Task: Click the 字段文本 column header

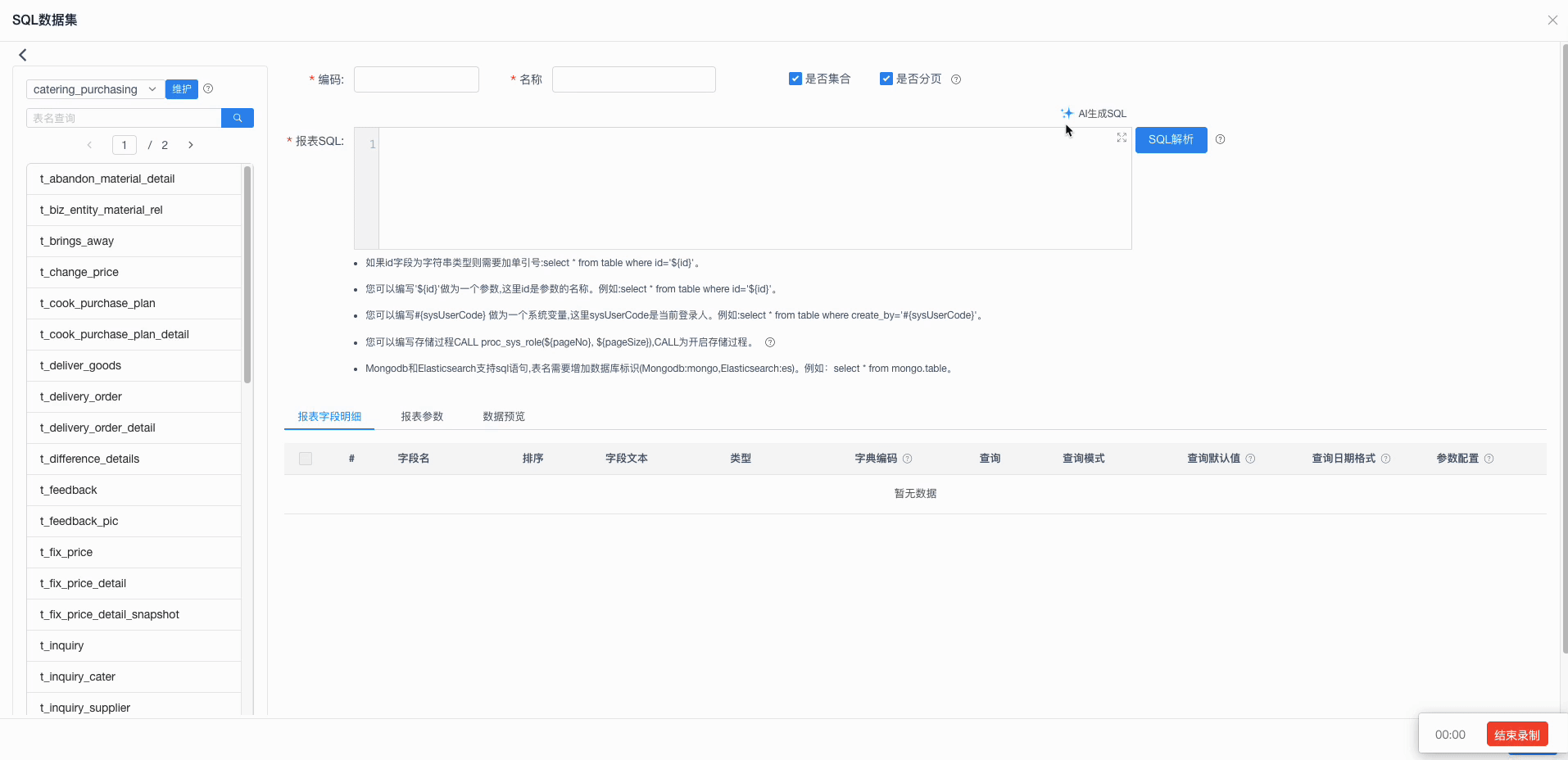Action: (627, 459)
